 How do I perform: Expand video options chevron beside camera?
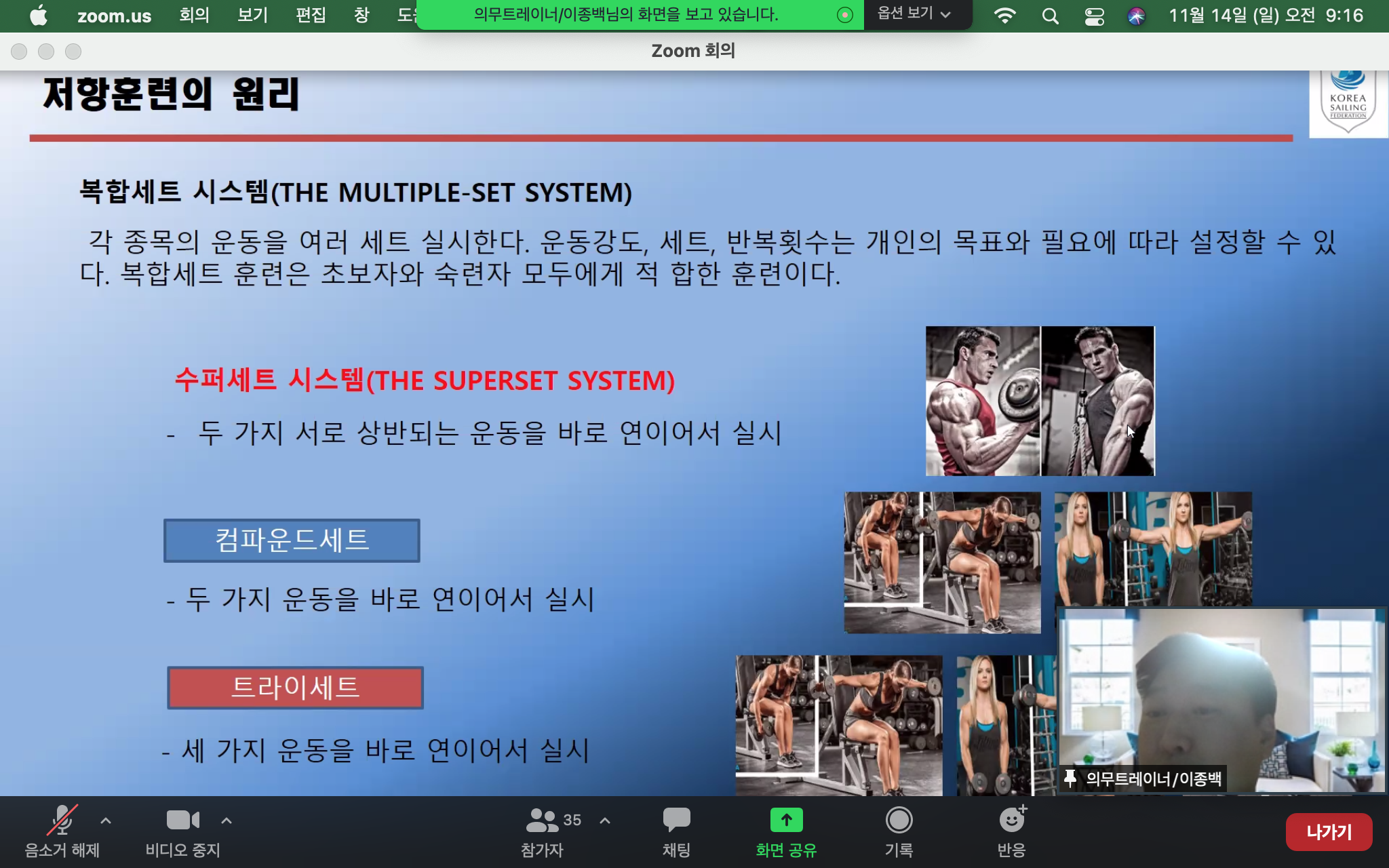[x=227, y=821]
